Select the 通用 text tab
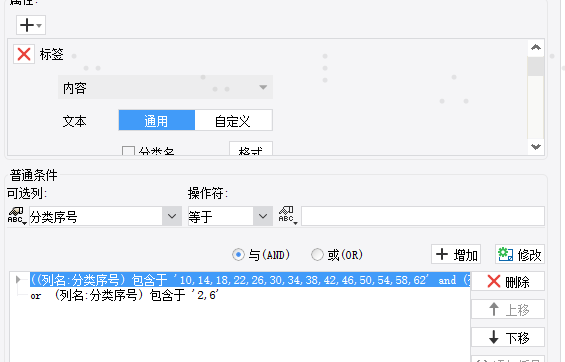Screen dimensions: 565x362 (x=157, y=121)
